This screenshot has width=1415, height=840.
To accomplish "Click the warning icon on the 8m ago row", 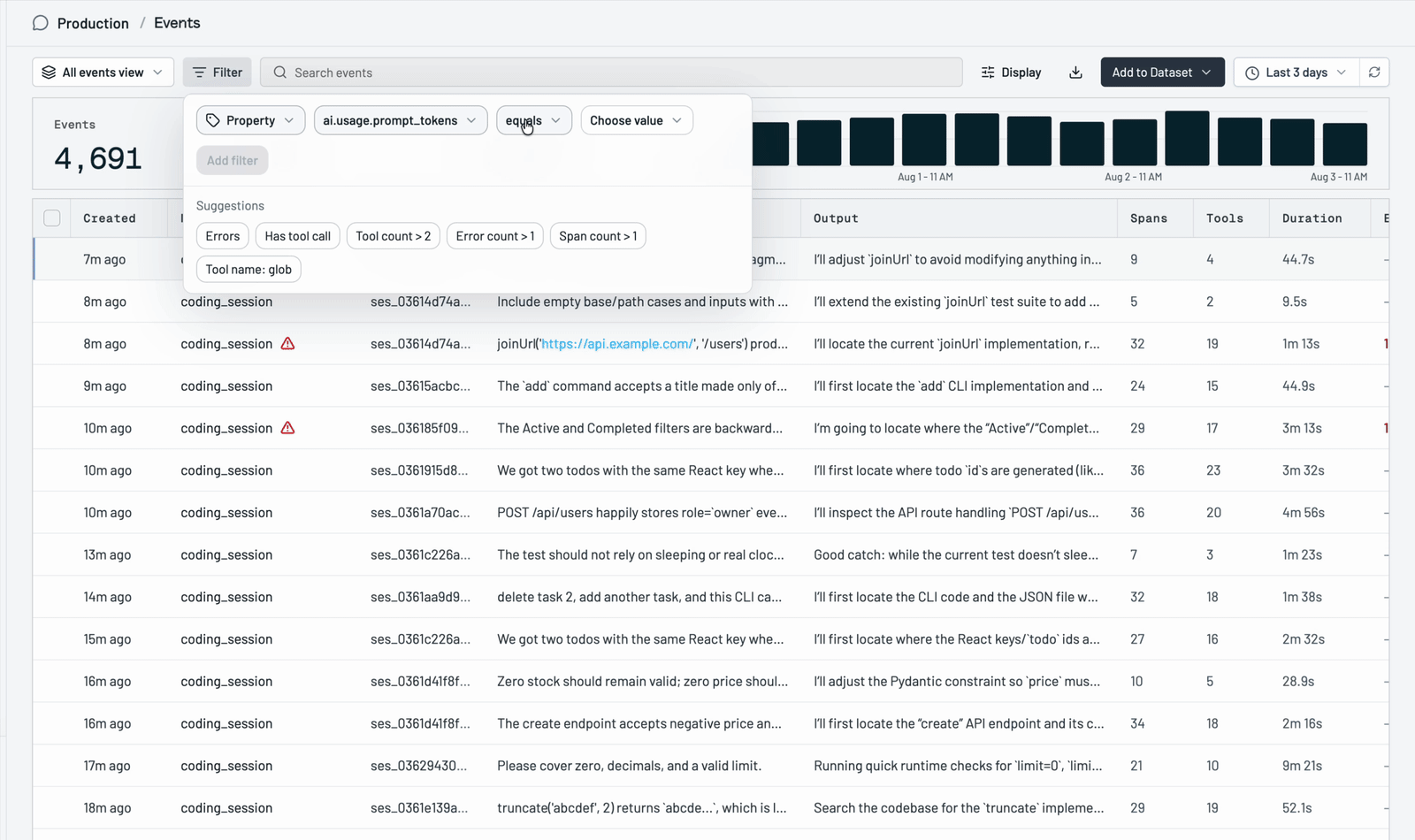I will pyautogui.click(x=287, y=343).
